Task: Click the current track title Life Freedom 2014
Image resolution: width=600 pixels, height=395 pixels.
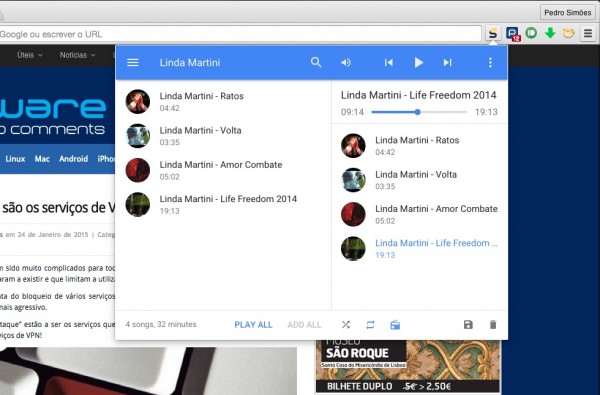Action: click(419, 95)
